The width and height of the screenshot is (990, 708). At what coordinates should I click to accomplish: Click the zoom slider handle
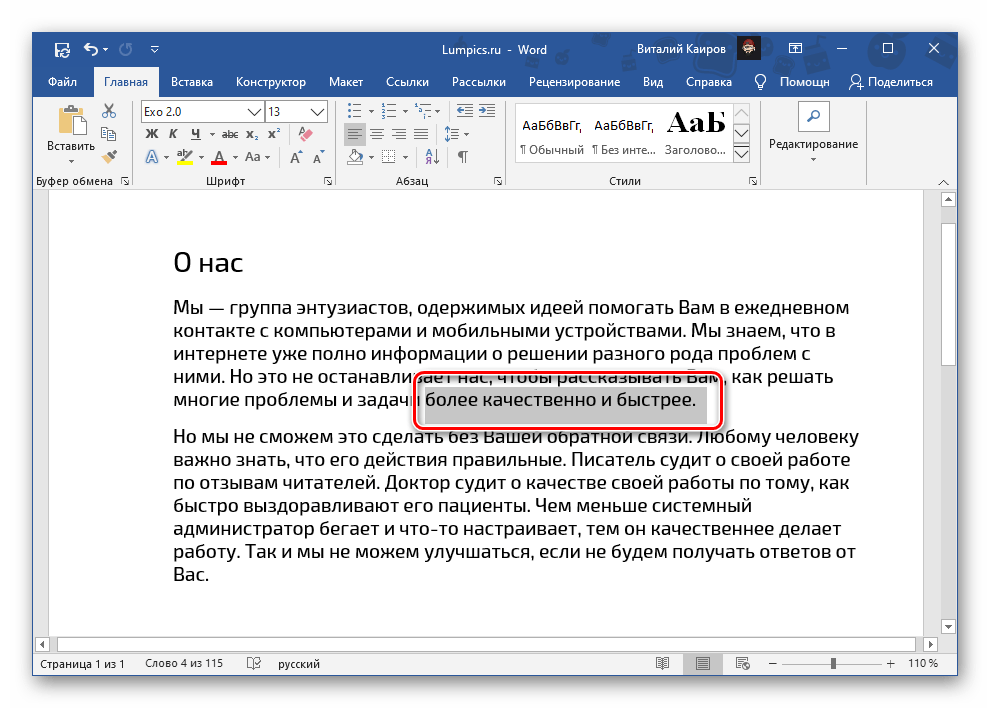click(833, 663)
